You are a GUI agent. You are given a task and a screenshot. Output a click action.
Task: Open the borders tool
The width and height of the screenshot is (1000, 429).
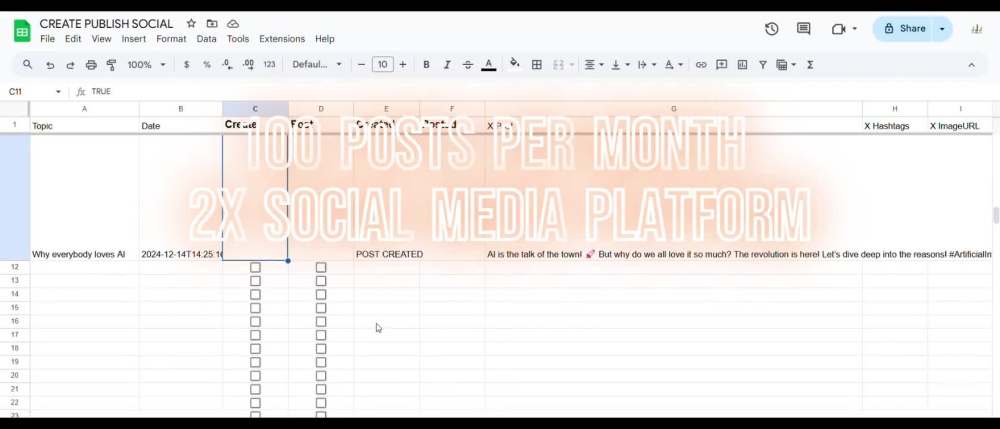(537, 64)
